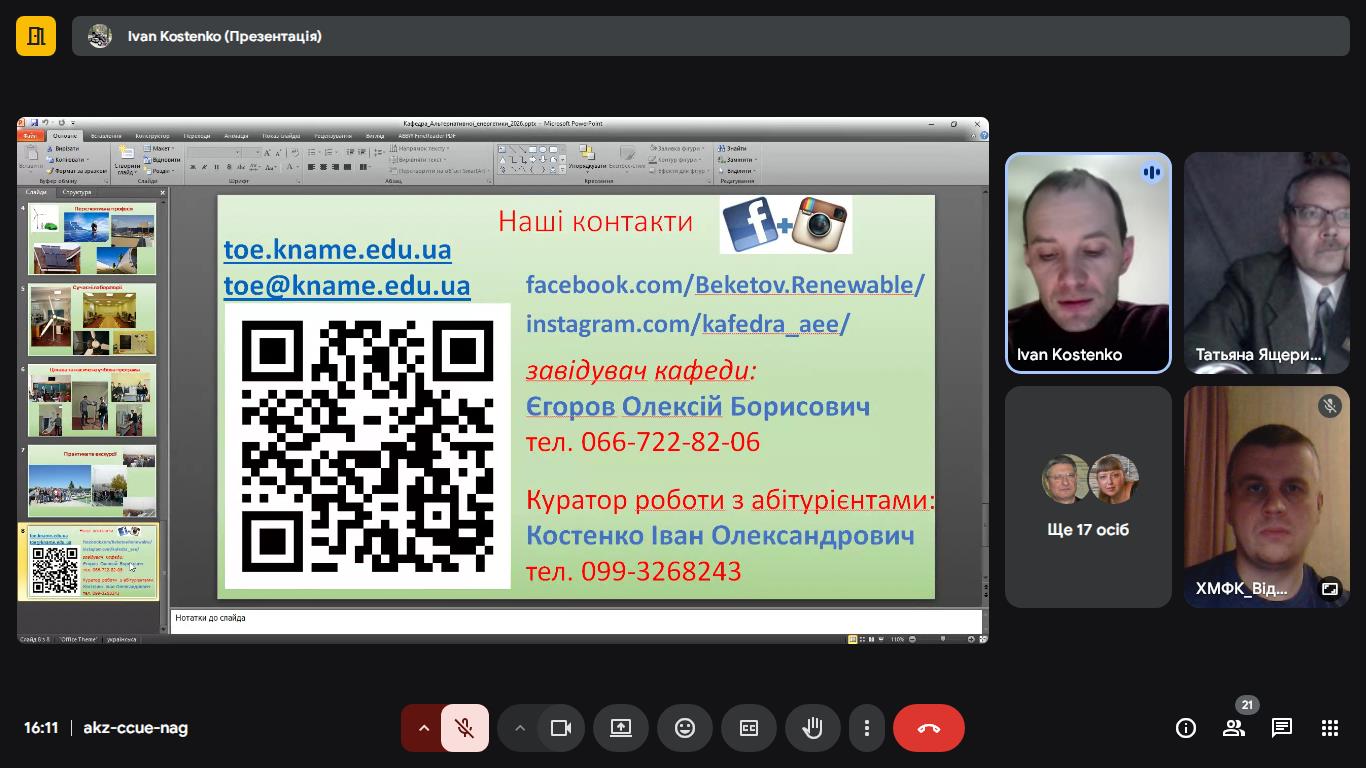This screenshot has height=768, width=1366.
Task: Show the Ще 17 осіб participants tile
Action: click(1088, 497)
